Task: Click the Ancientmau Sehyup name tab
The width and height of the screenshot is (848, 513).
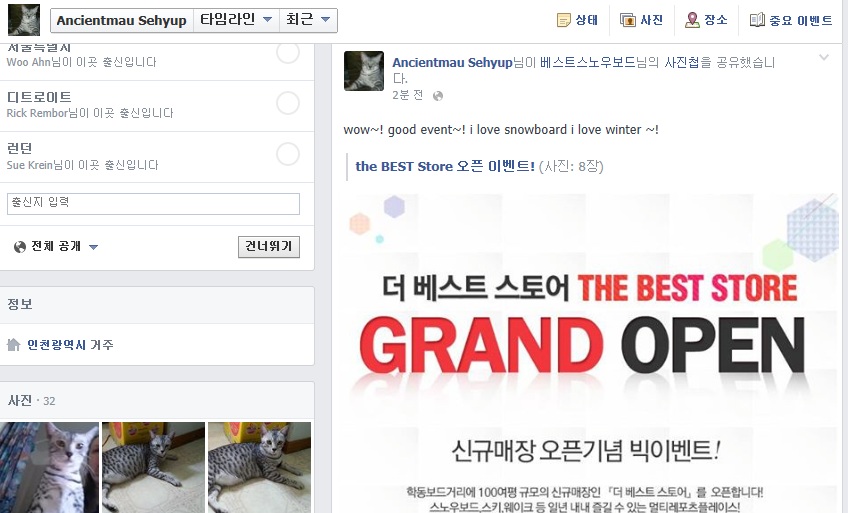Action: tap(122, 21)
